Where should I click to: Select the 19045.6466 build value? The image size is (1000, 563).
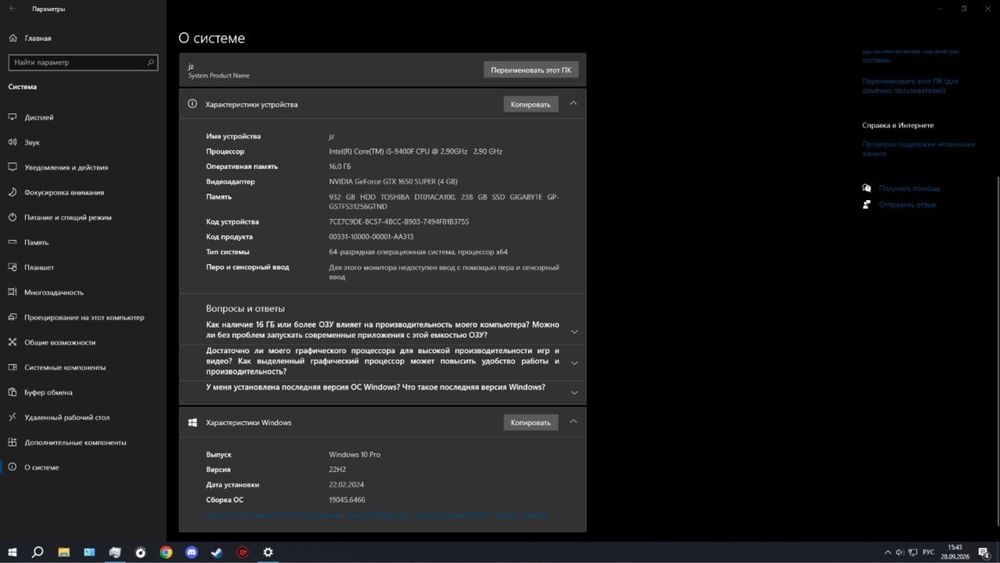click(347, 500)
